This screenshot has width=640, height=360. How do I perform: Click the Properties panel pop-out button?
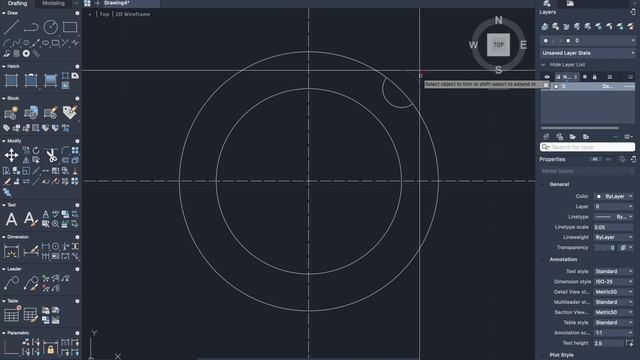click(x=633, y=159)
